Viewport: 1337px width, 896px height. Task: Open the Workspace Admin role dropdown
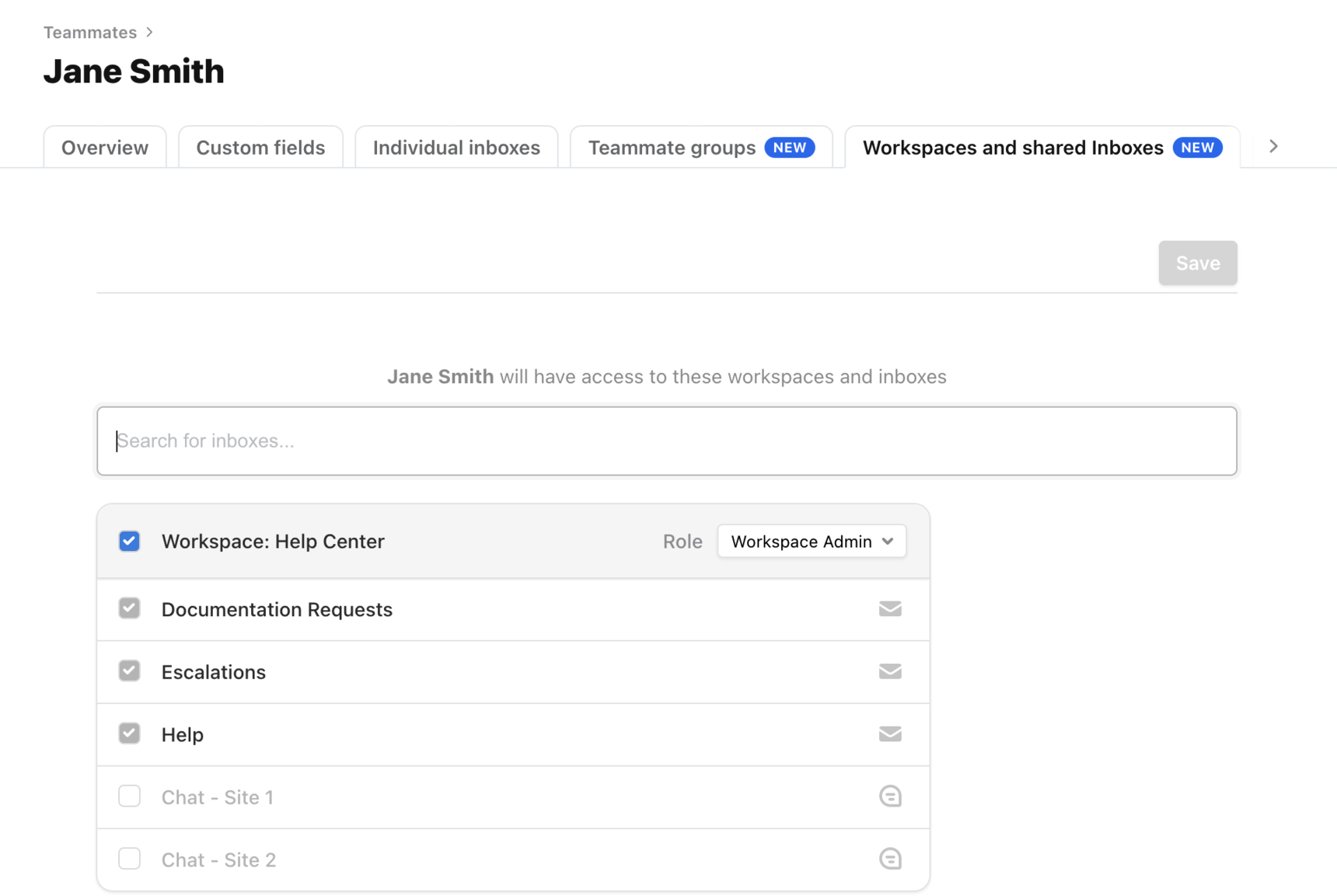tap(812, 542)
